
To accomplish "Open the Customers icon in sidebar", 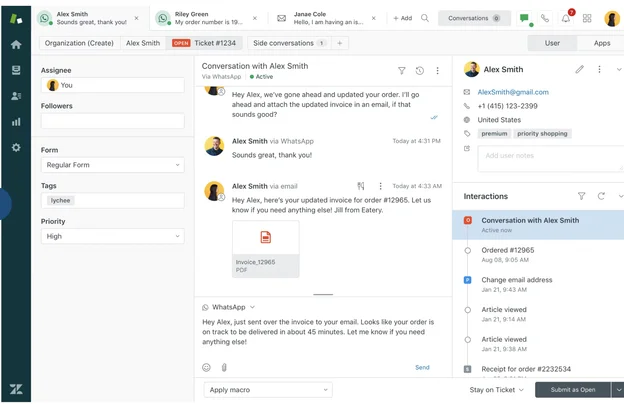I will (16, 96).
